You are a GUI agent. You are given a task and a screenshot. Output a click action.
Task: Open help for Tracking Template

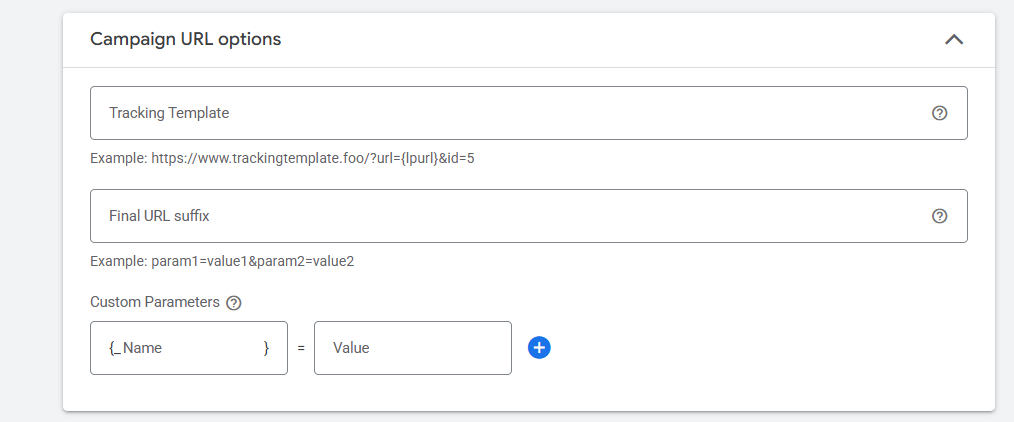[x=939, y=113]
